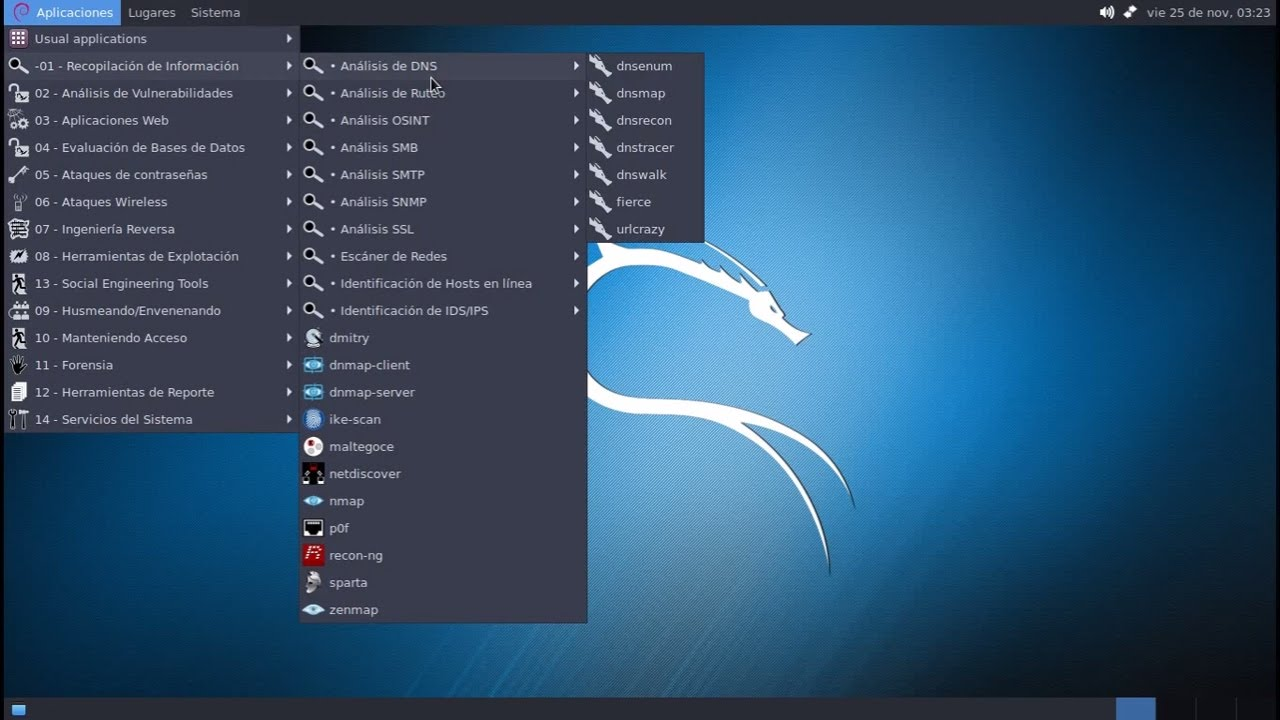Click the show desktop button in bottom panel
The height and width of the screenshot is (720, 1280).
click(x=18, y=710)
